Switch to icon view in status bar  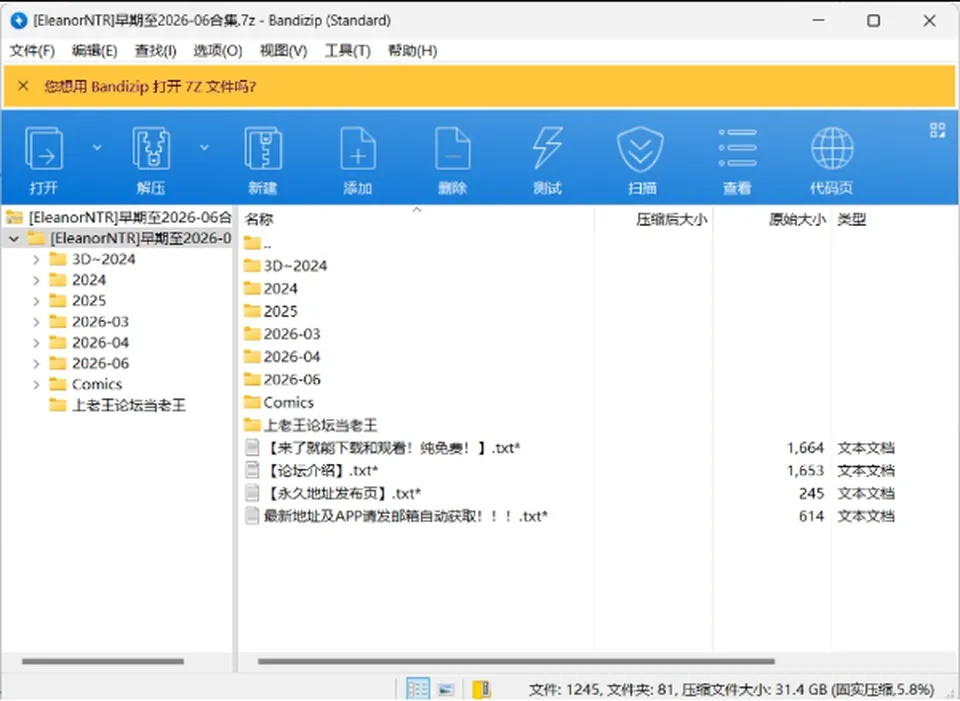pyautogui.click(x=446, y=689)
